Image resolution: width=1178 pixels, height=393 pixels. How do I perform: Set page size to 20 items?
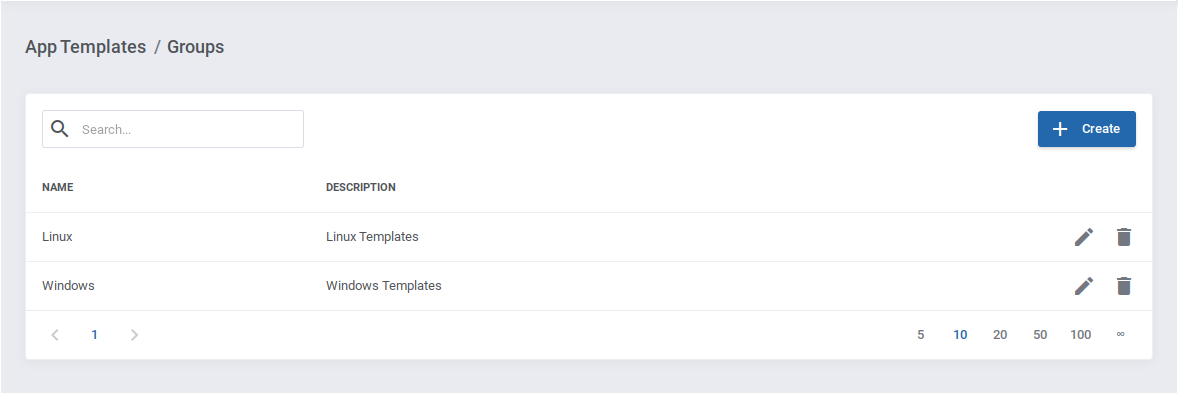click(1000, 335)
